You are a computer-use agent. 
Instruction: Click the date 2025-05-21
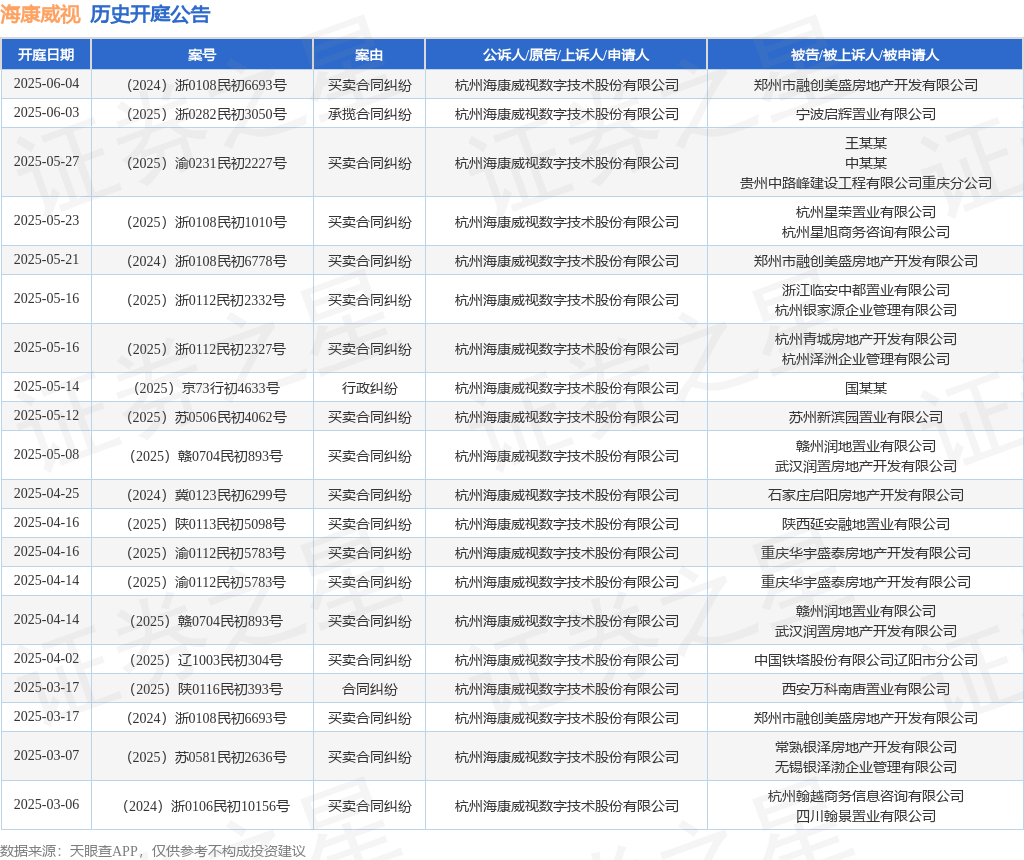[x=46, y=259]
